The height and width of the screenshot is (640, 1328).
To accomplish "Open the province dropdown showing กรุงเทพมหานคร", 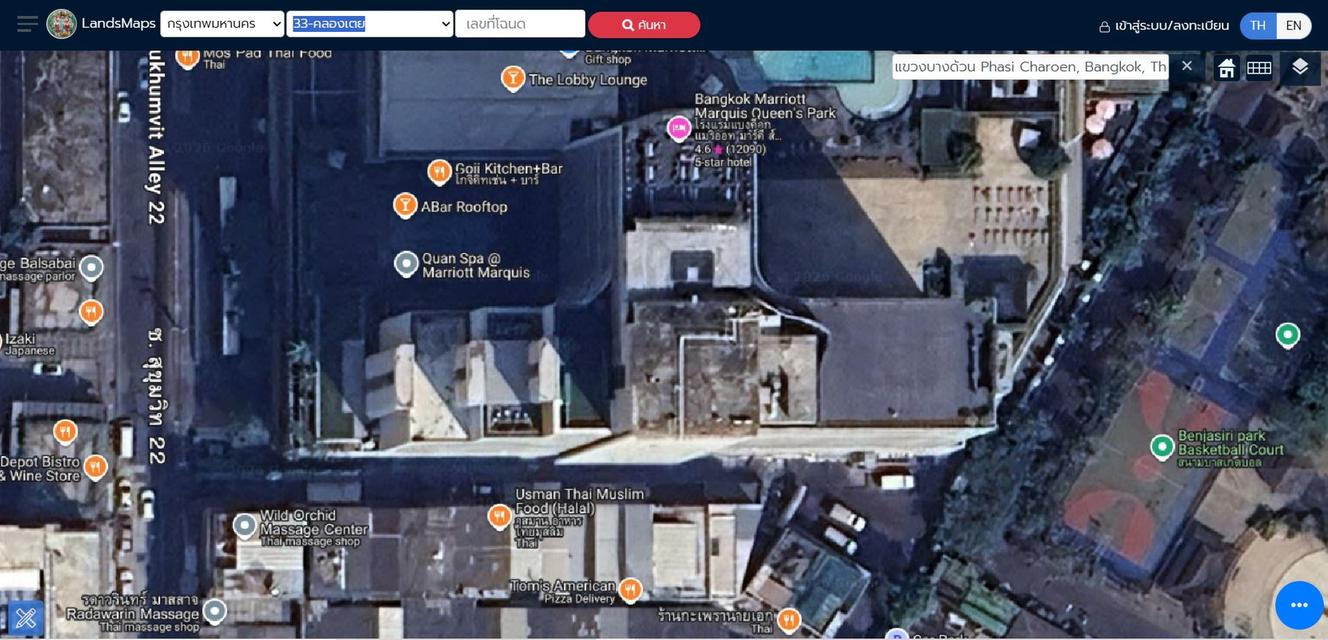I will [222, 24].
